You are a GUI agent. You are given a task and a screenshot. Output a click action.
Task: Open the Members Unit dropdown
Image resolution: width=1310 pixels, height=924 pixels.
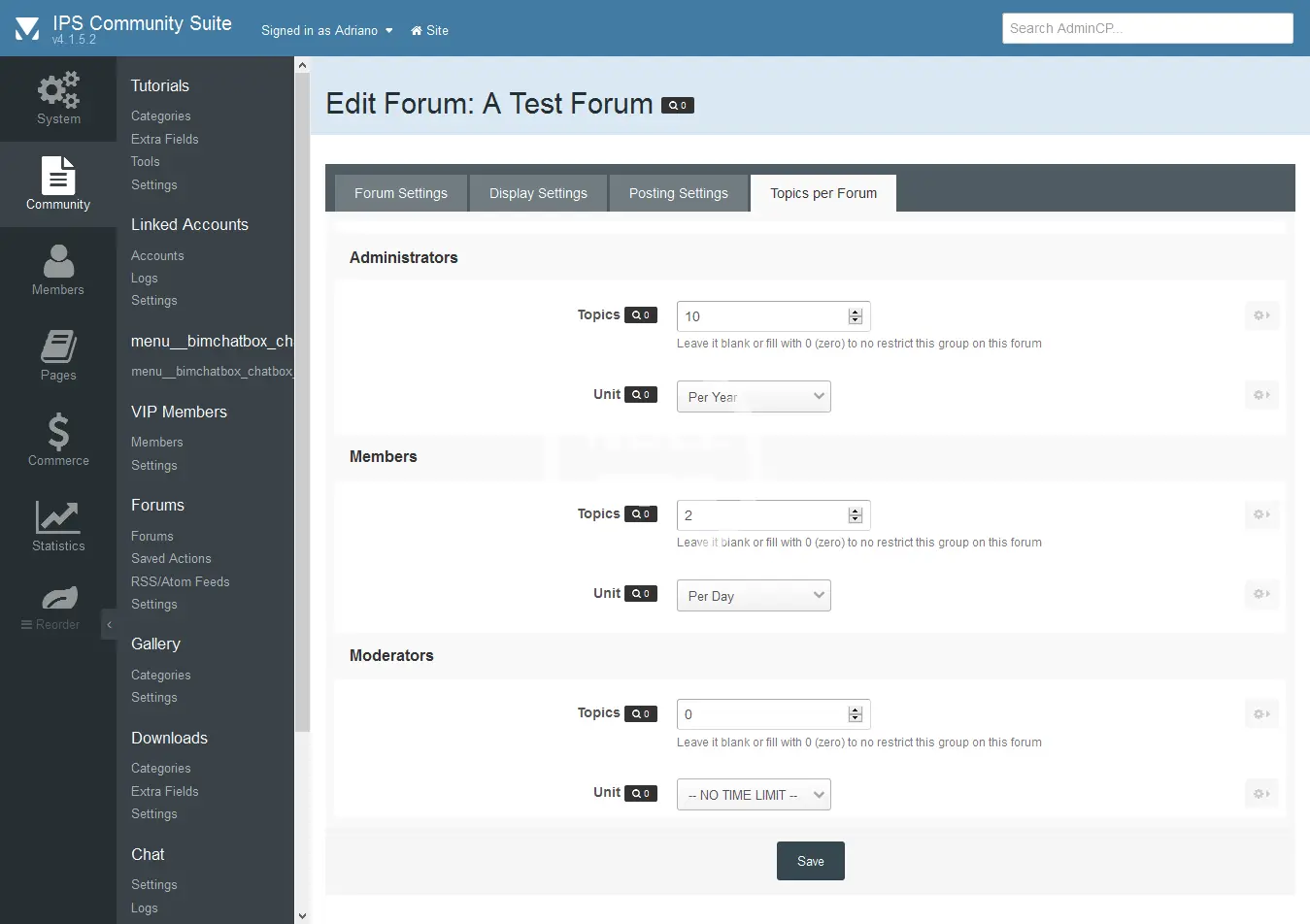click(754, 596)
